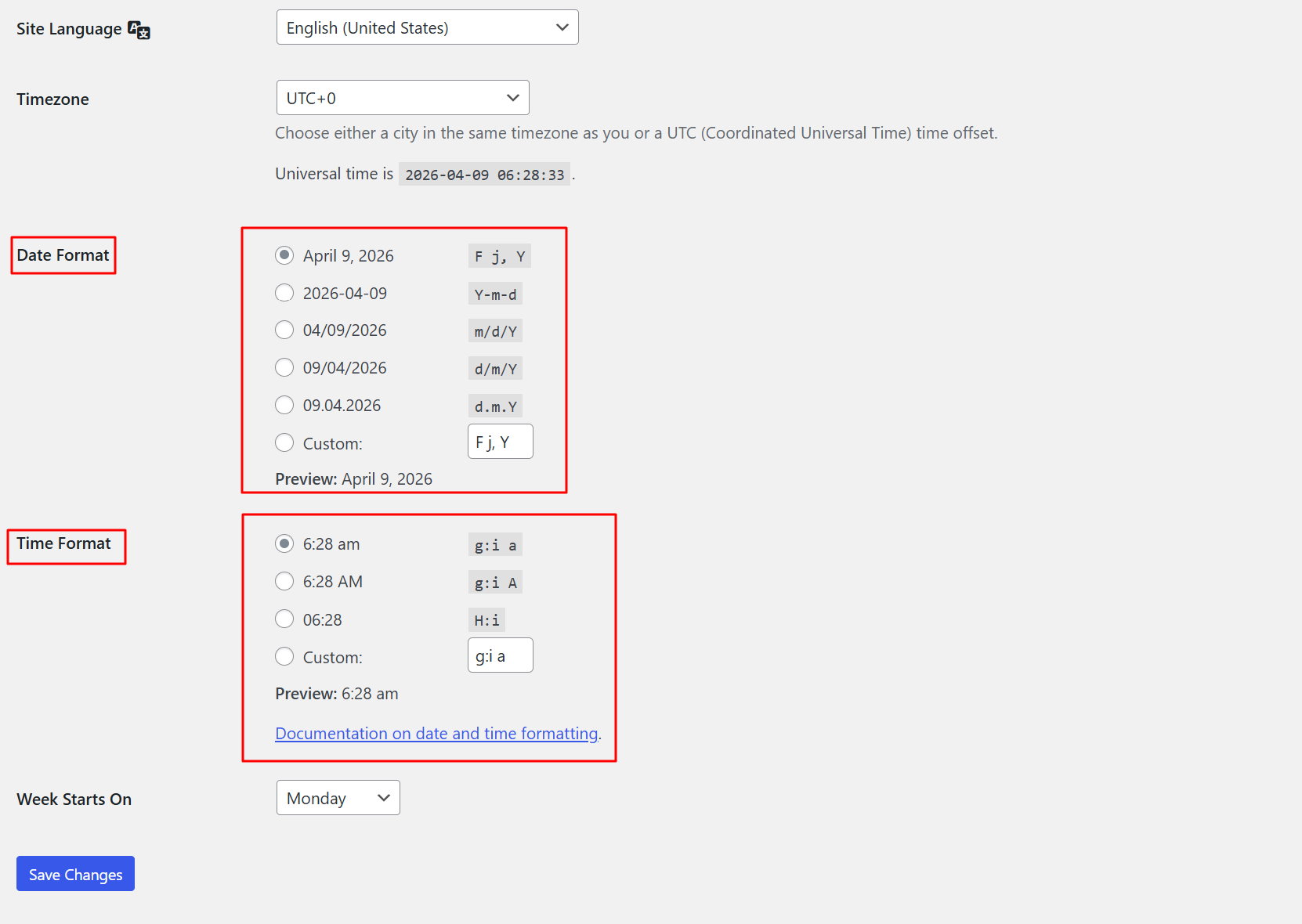Open the Timezone UTC+0 dropdown

403,98
